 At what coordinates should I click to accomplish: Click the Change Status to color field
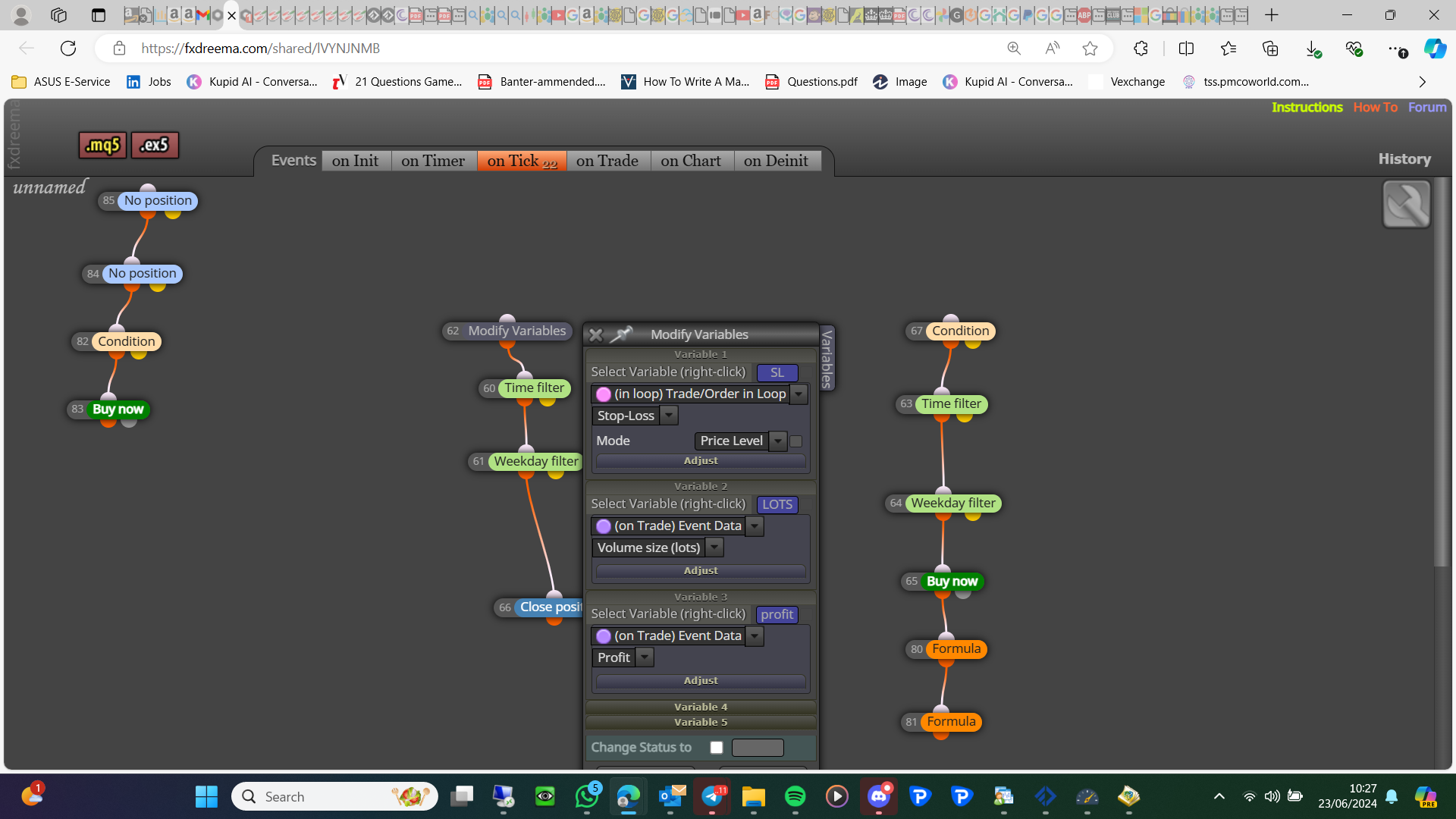click(758, 748)
